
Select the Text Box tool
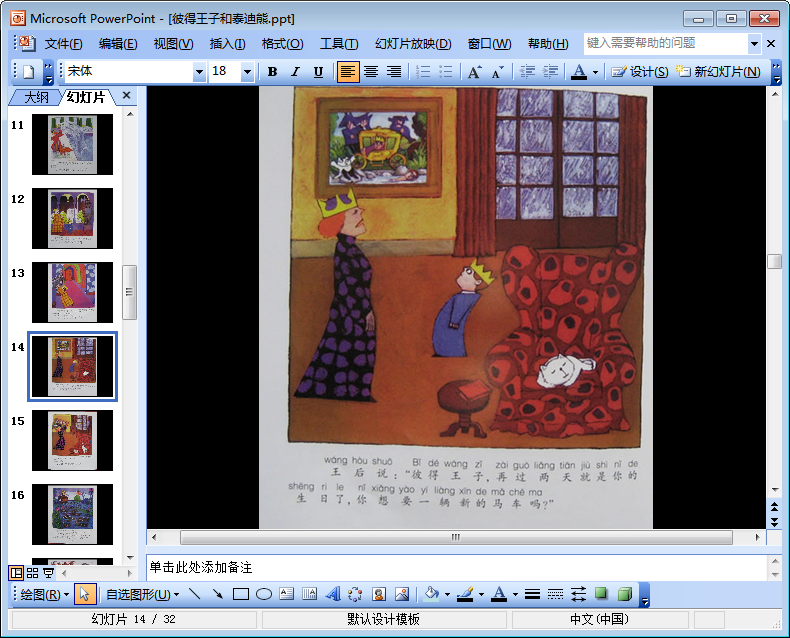[x=287, y=595]
